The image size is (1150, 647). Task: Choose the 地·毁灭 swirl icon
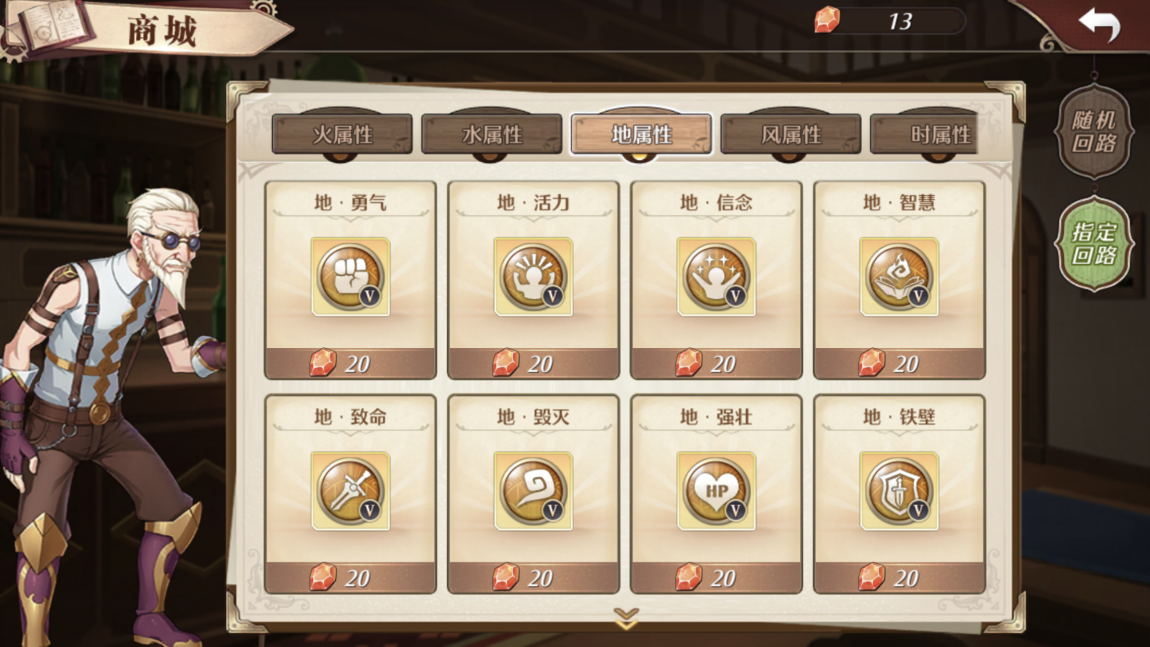[x=533, y=491]
